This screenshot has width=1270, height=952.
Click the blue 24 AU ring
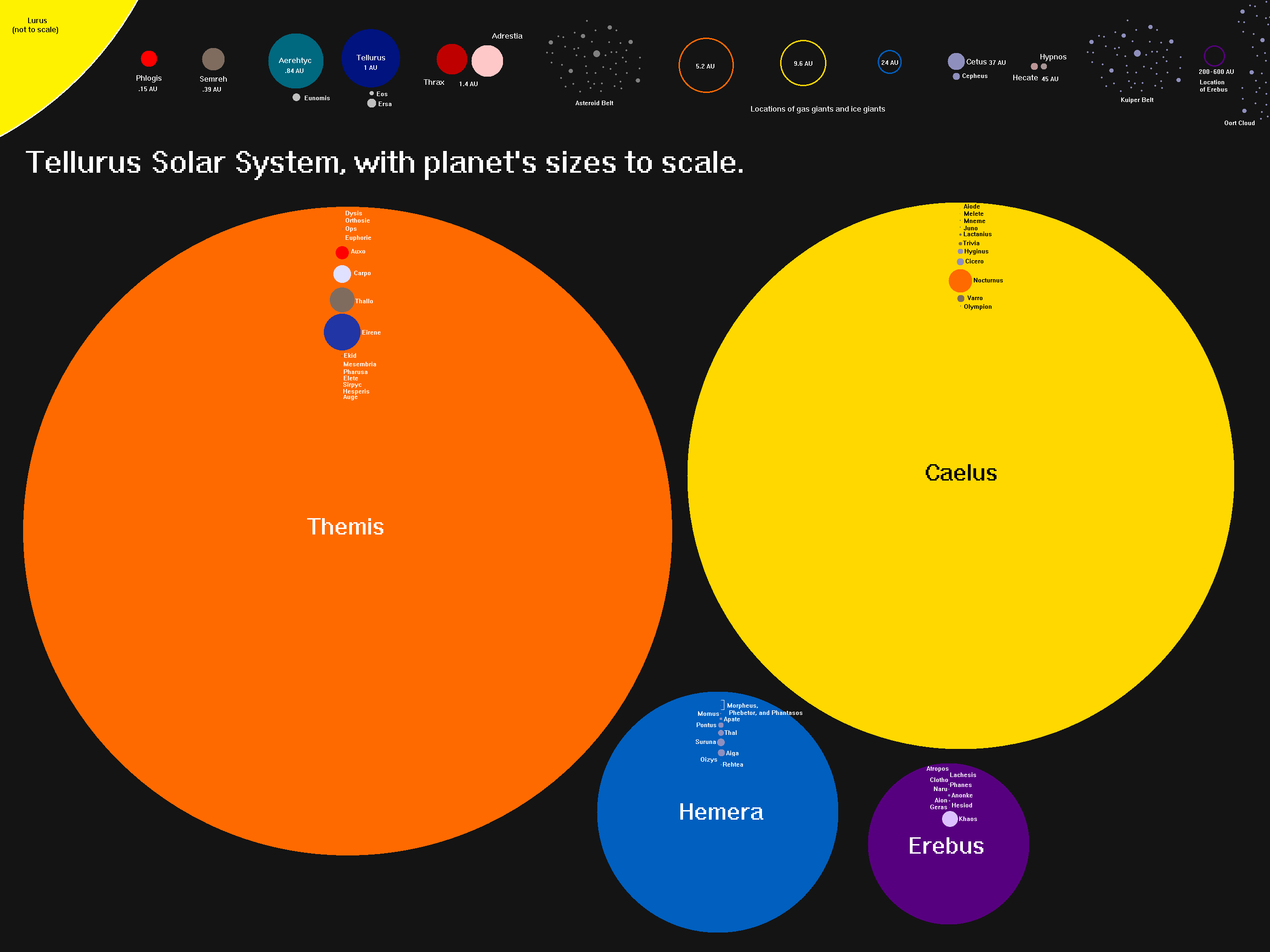pyautogui.click(x=889, y=62)
